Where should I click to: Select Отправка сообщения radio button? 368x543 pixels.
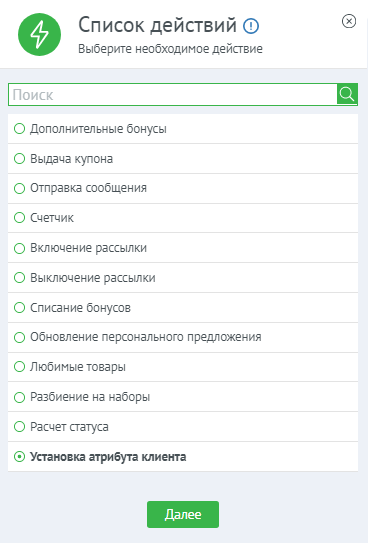point(19,188)
